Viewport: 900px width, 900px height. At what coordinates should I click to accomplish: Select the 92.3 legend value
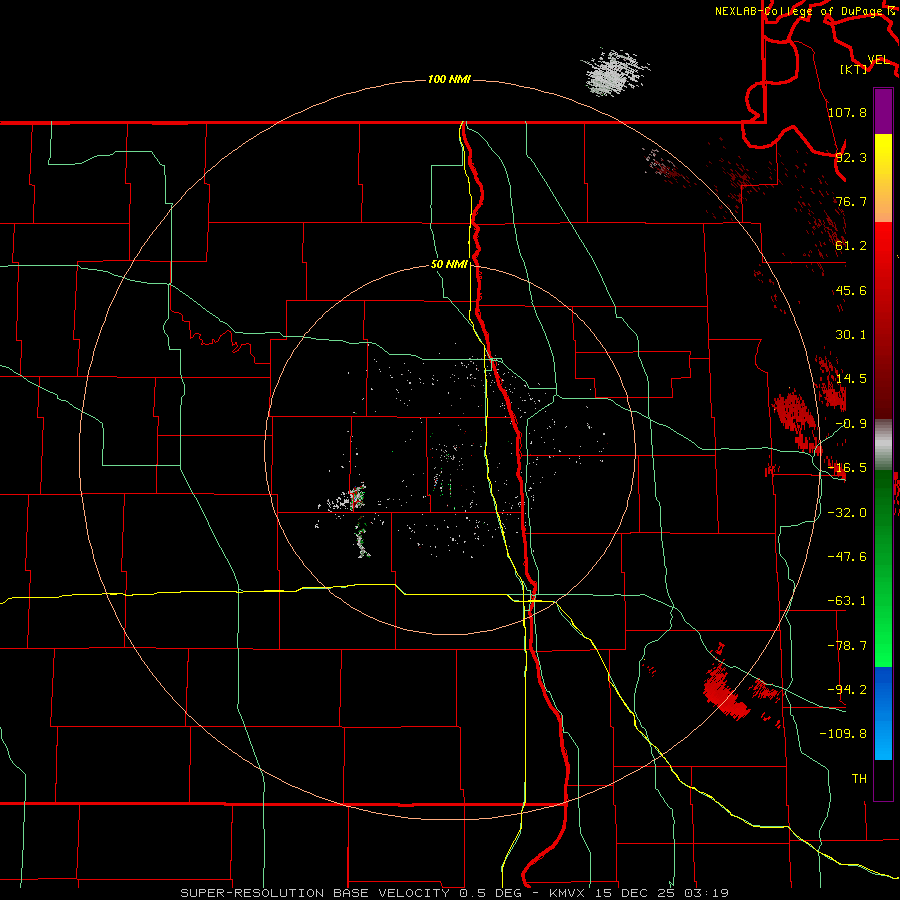(x=851, y=157)
